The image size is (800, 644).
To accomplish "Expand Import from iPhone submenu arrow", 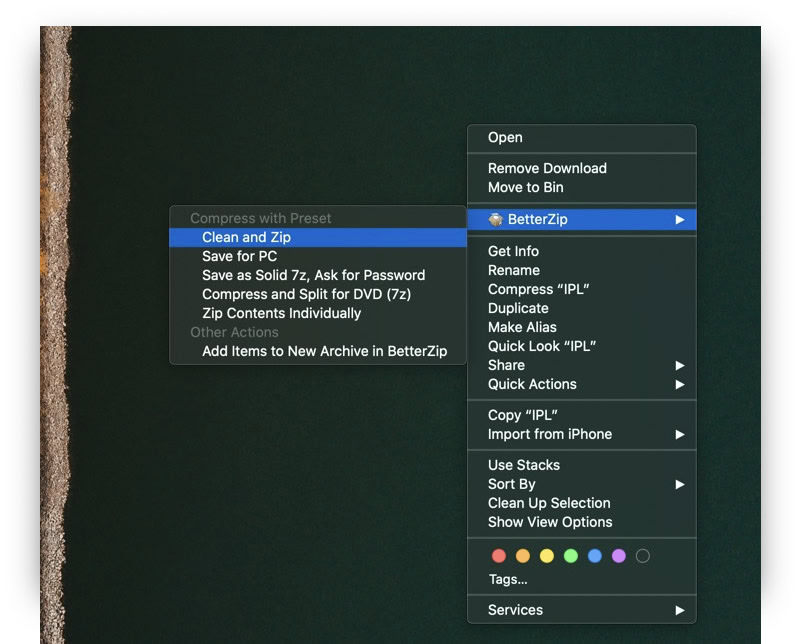I will [680, 434].
